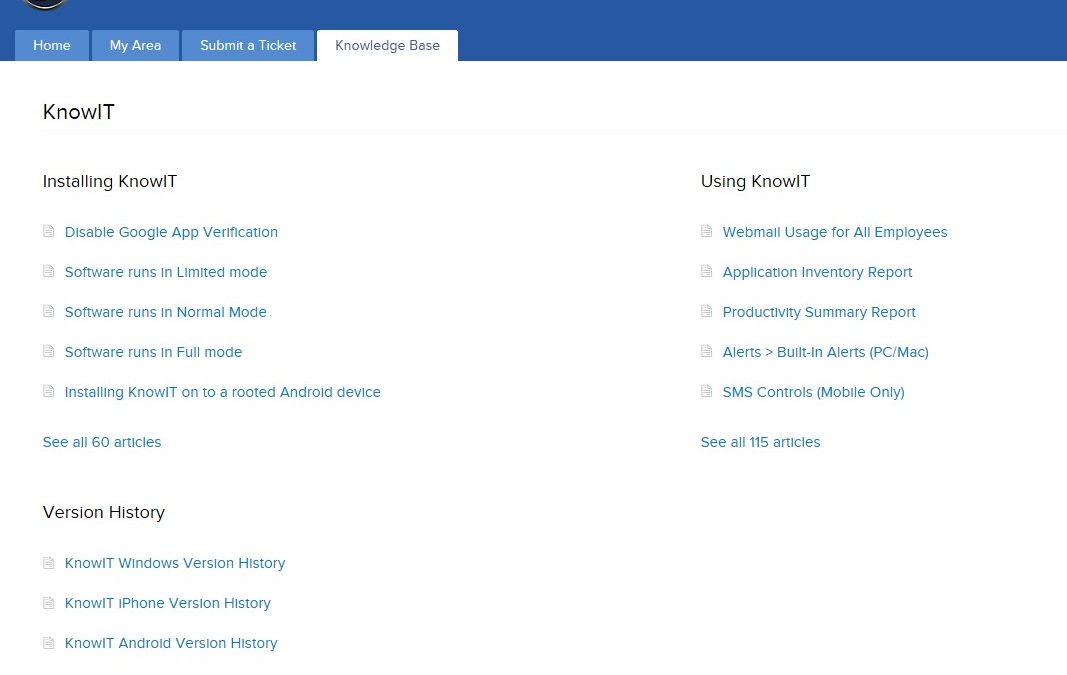The height and width of the screenshot is (675, 1067).
Task: Click document icon beside iPhone Version History
Action: pyautogui.click(x=48, y=603)
